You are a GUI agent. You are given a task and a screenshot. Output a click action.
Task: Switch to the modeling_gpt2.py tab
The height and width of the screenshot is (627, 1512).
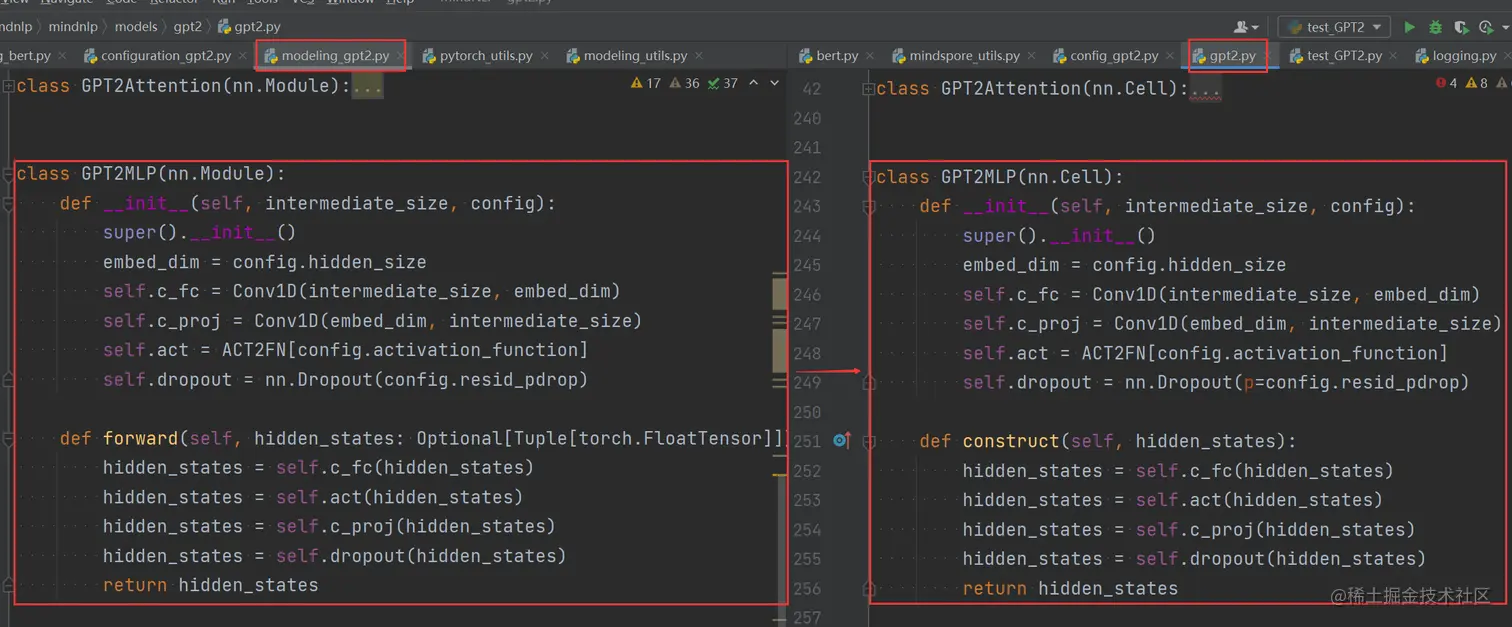click(x=335, y=56)
